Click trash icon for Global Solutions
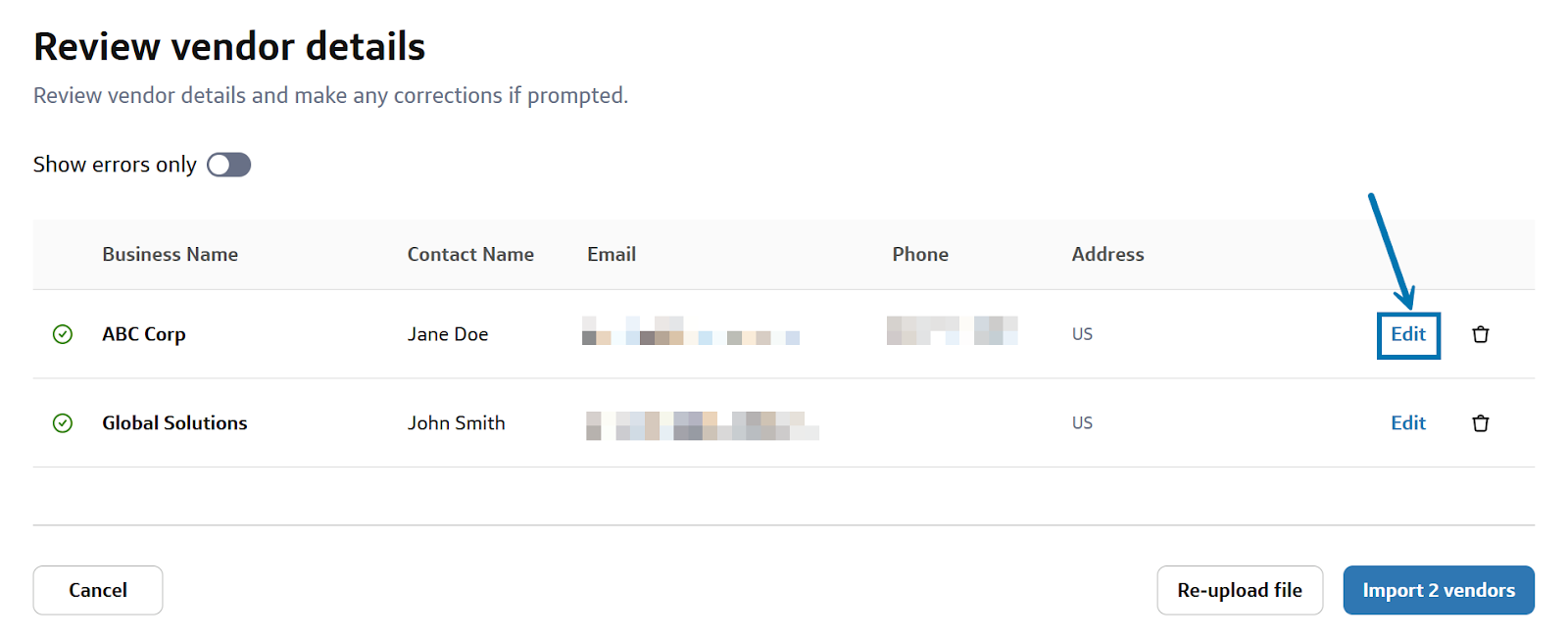This screenshot has width=1568, height=638. click(x=1480, y=423)
